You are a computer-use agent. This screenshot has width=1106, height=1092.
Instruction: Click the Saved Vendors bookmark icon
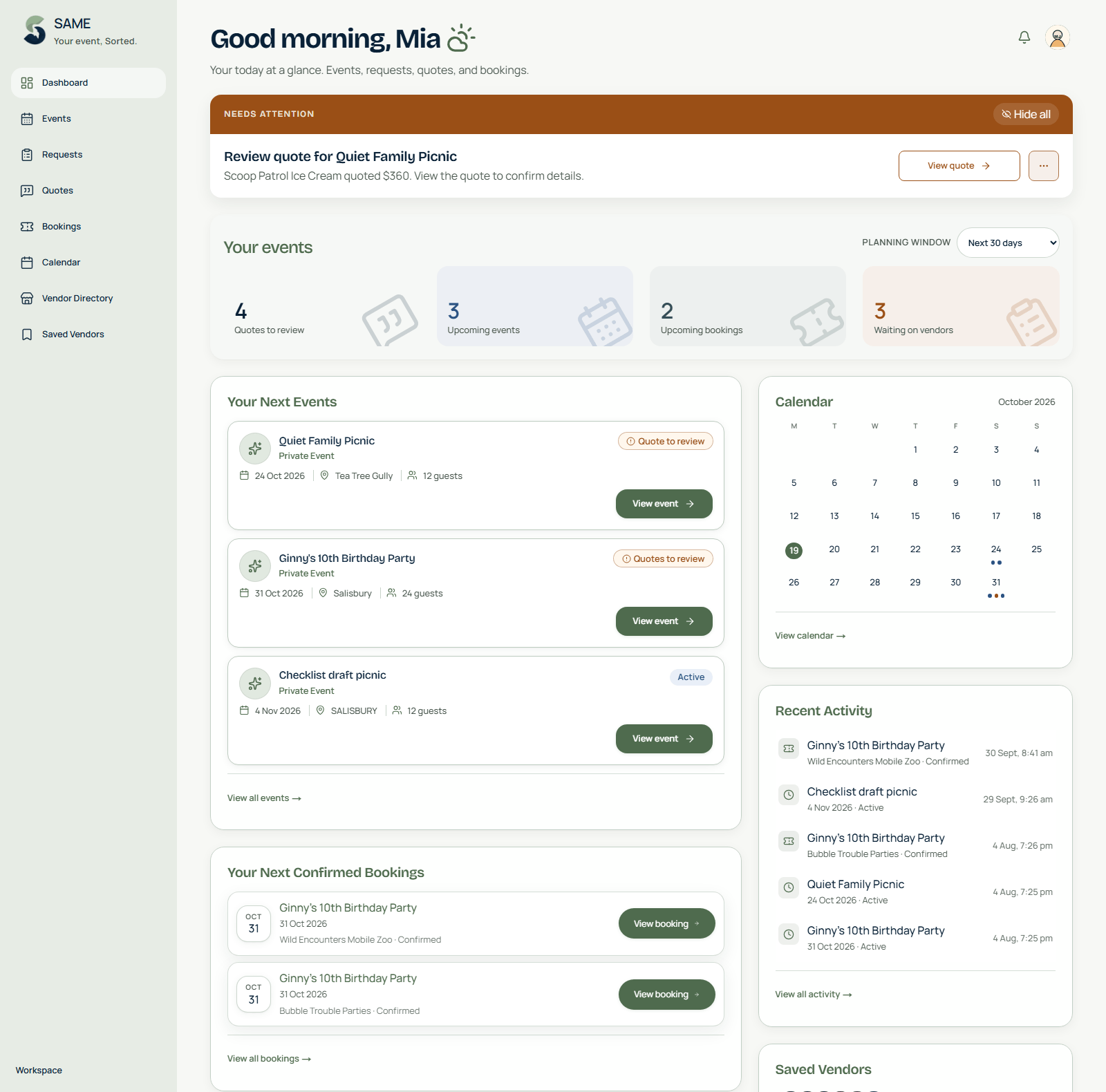click(x=27, y=335)
